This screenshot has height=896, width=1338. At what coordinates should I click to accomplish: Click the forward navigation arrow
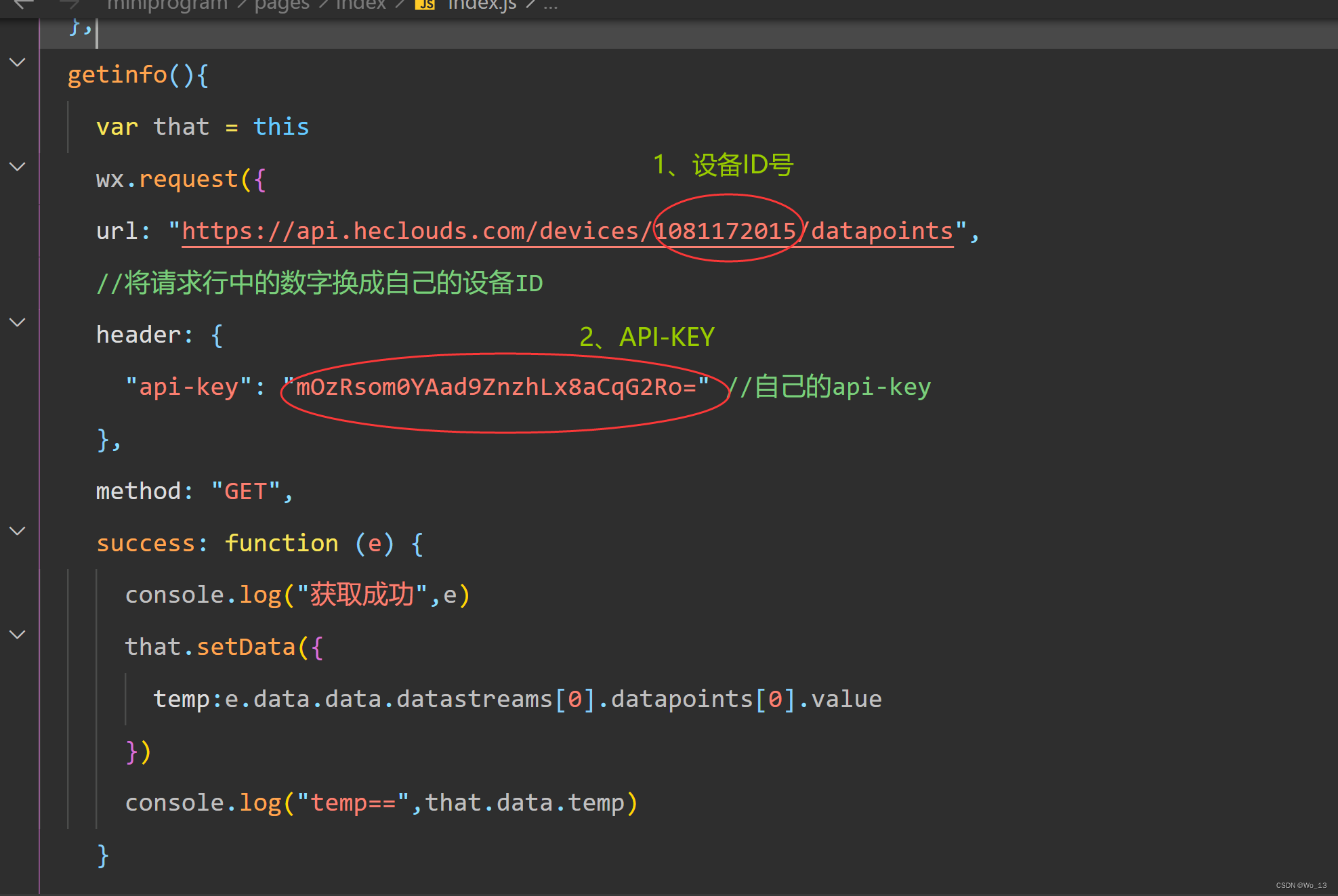(70, 4)
